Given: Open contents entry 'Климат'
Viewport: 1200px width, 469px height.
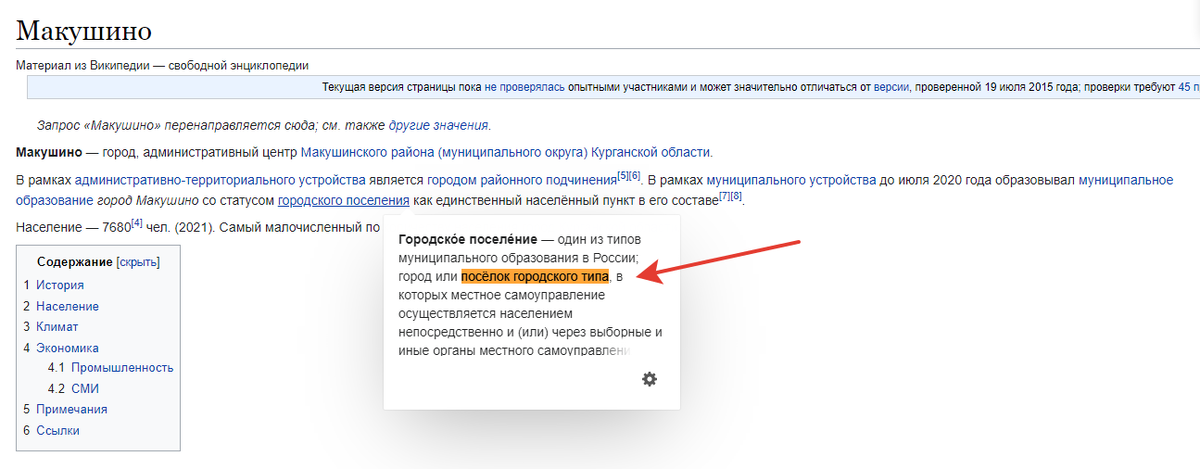Looking at the screenshot, I should 57,327.
